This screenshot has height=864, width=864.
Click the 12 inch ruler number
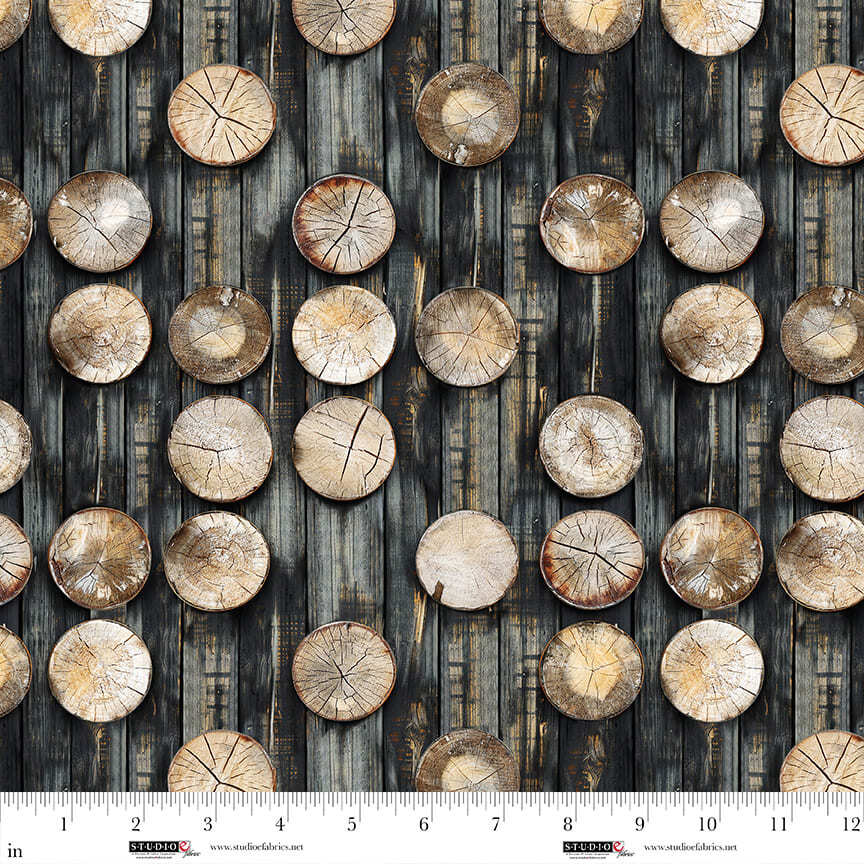[850, 825]
